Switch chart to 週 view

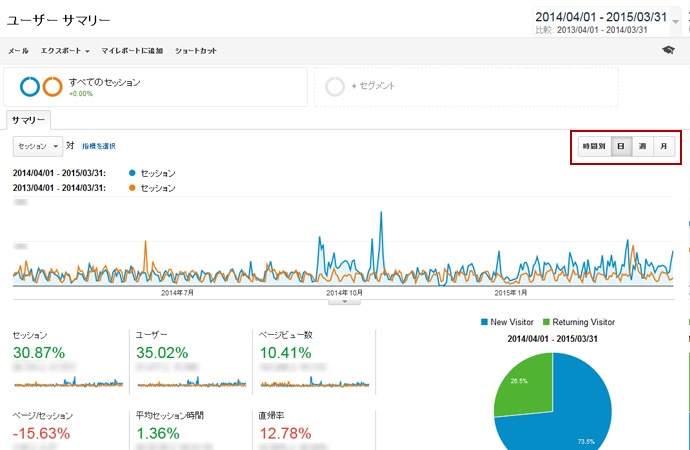pyautogui.click(x=642, y=146)
